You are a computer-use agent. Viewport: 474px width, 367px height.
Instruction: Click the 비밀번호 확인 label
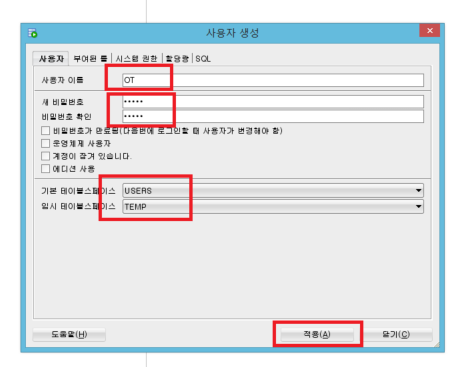(x=66, y=117)
